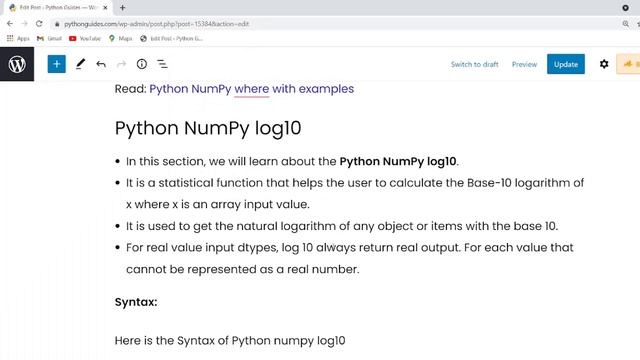
Task: Open the Edit Post - Python bookmark
Action: (x=171, y=38)
